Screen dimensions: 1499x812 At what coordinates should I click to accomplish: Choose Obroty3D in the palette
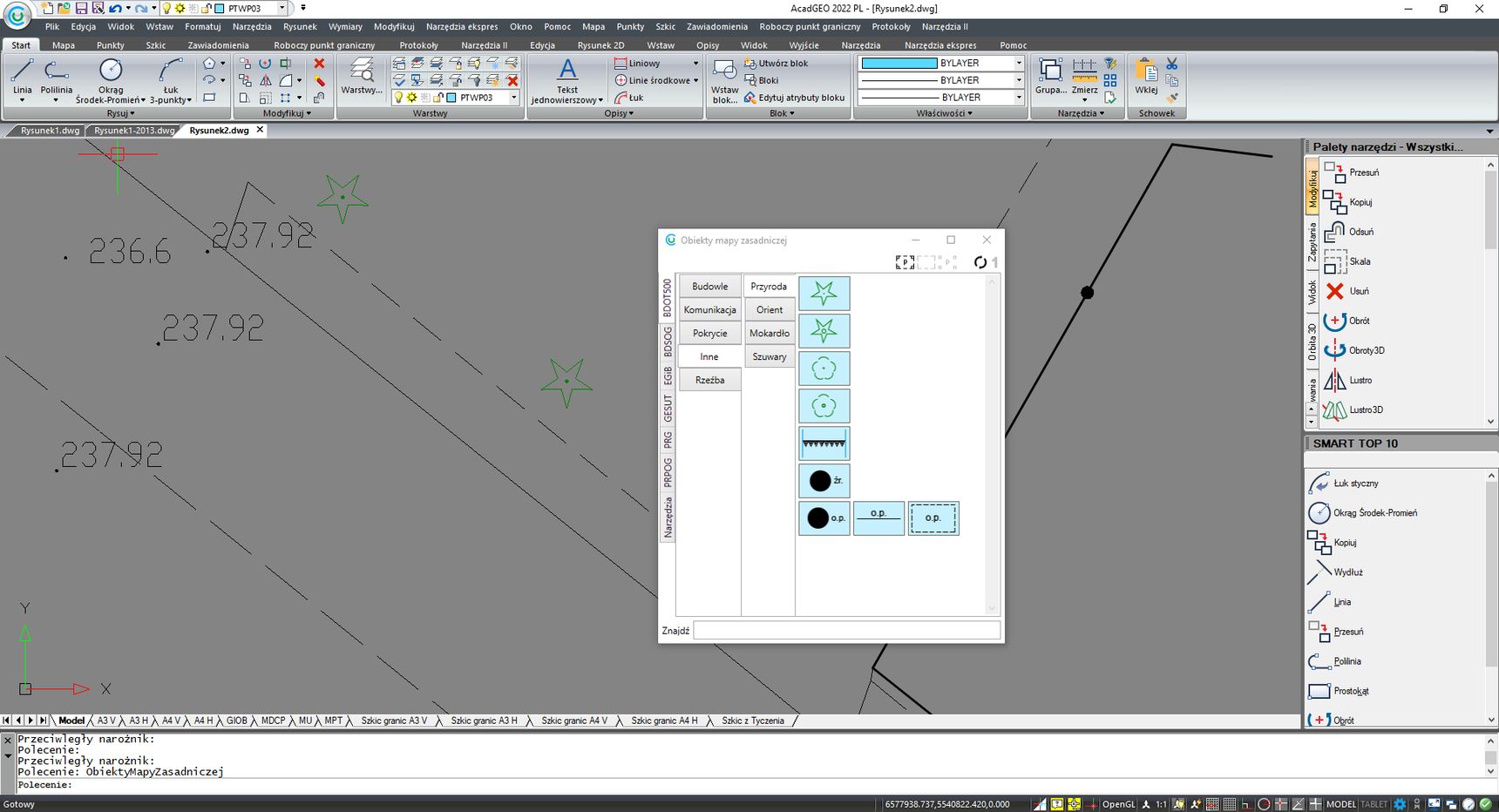click(1354, 350)
